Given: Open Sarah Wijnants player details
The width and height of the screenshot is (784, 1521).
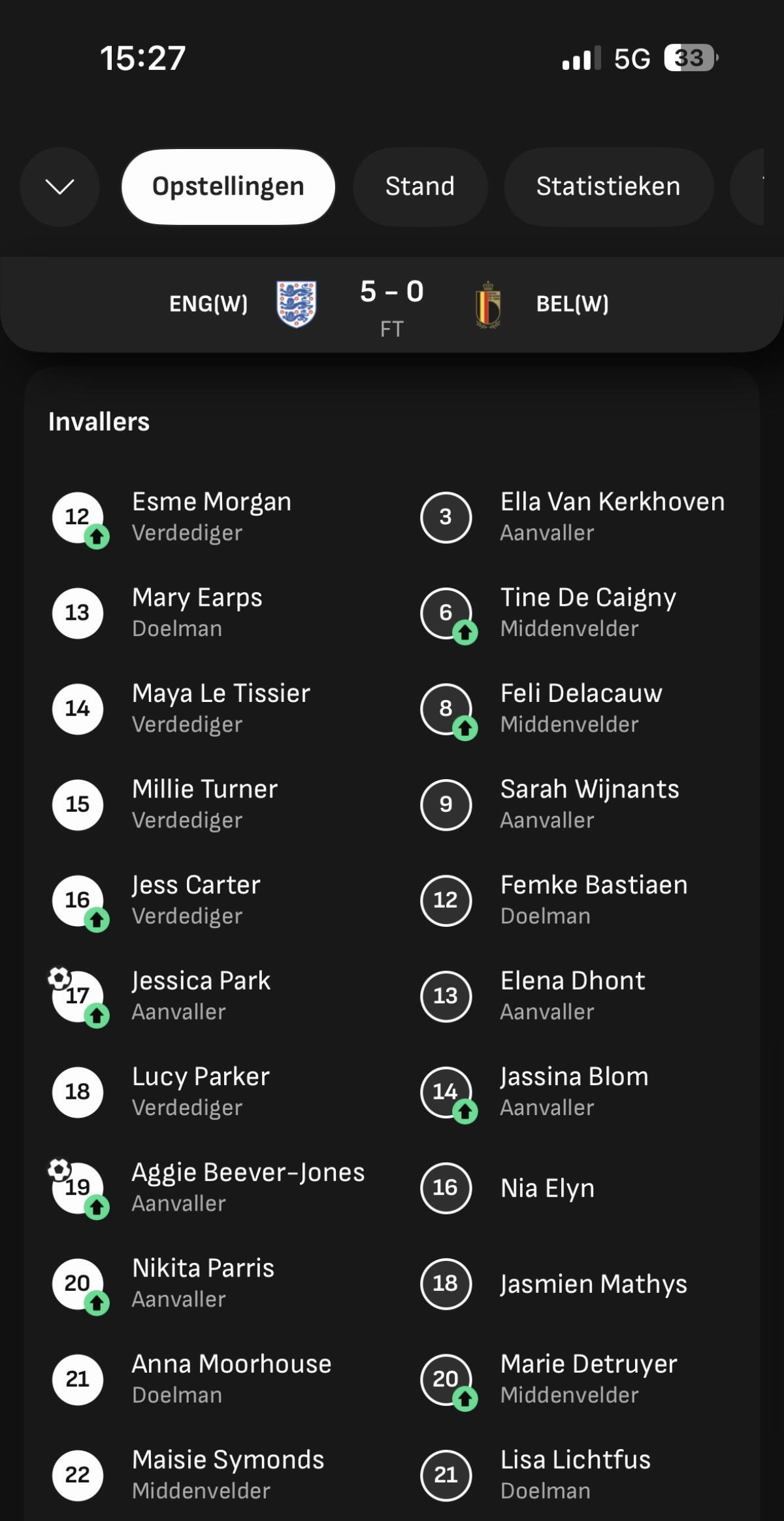Looking at the screenshot, I should 589,803.
